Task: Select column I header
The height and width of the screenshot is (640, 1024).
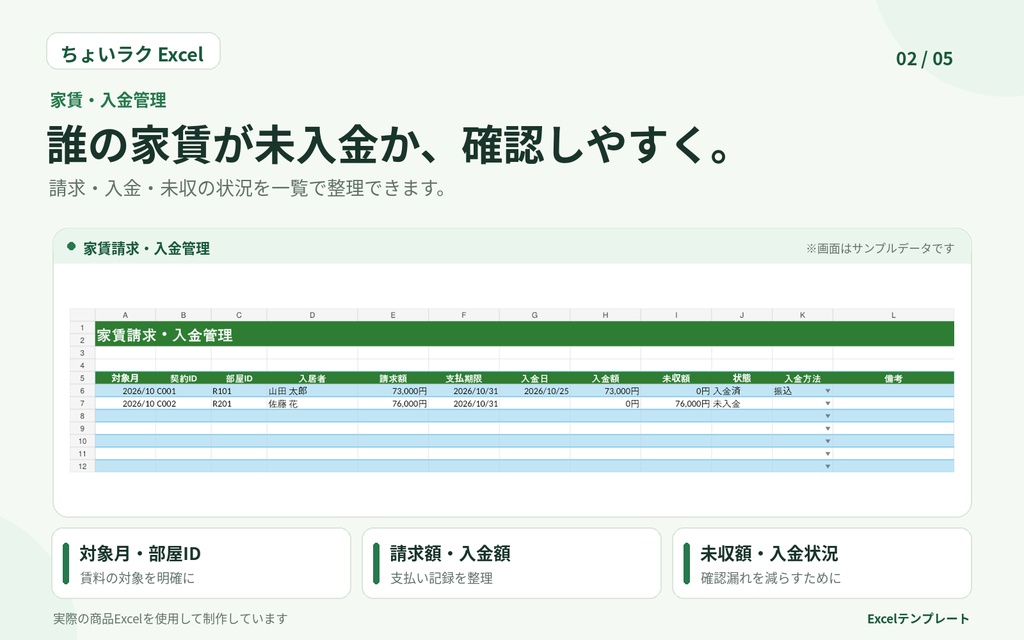Action: [677, 315]
